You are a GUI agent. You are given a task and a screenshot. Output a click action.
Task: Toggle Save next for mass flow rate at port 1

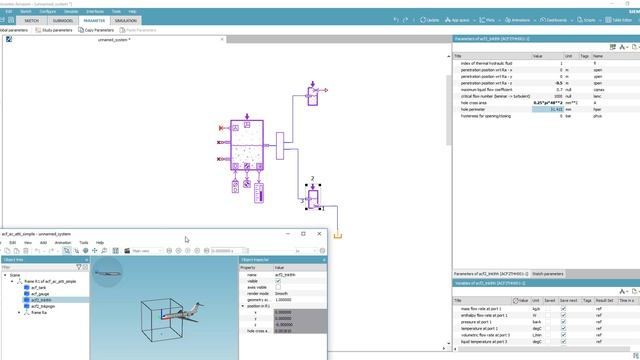563,309
